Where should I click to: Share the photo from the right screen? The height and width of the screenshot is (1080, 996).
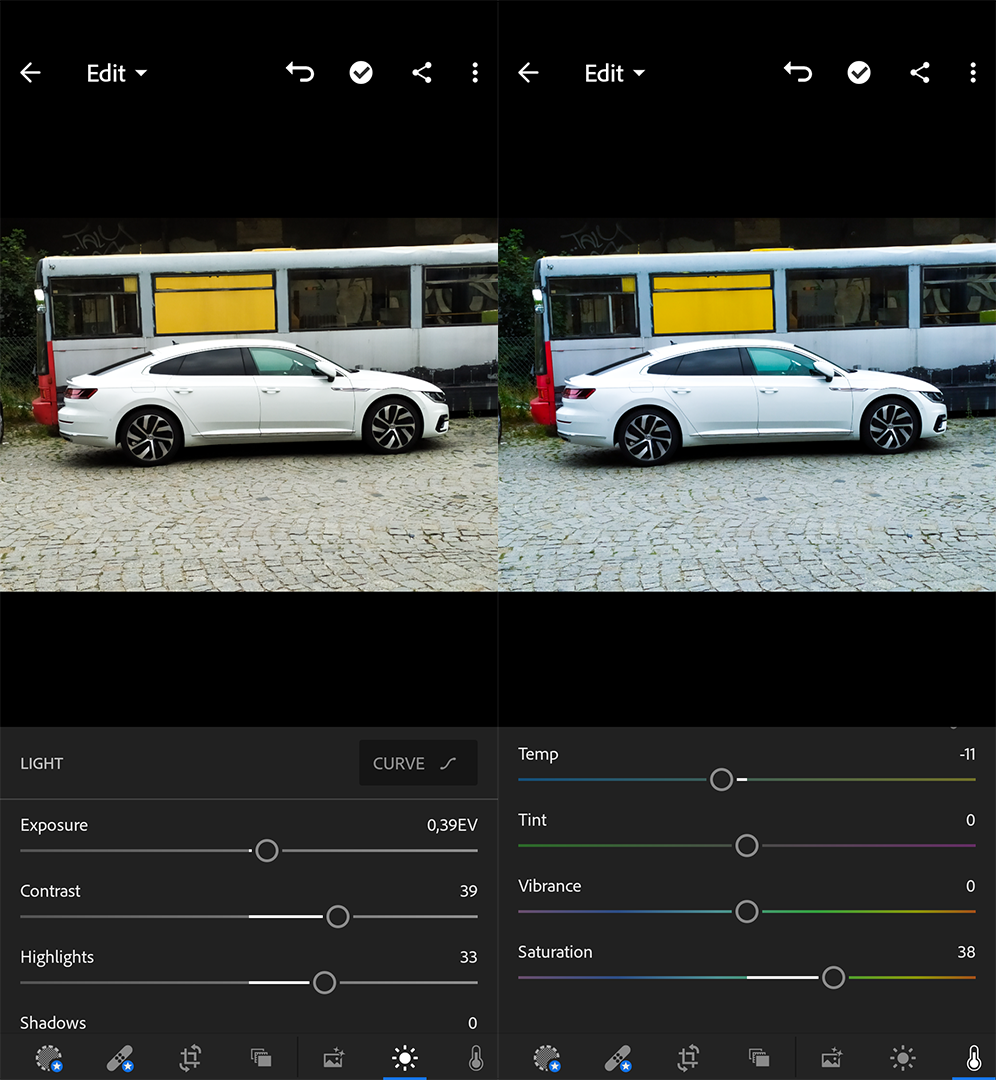(920, 72)
